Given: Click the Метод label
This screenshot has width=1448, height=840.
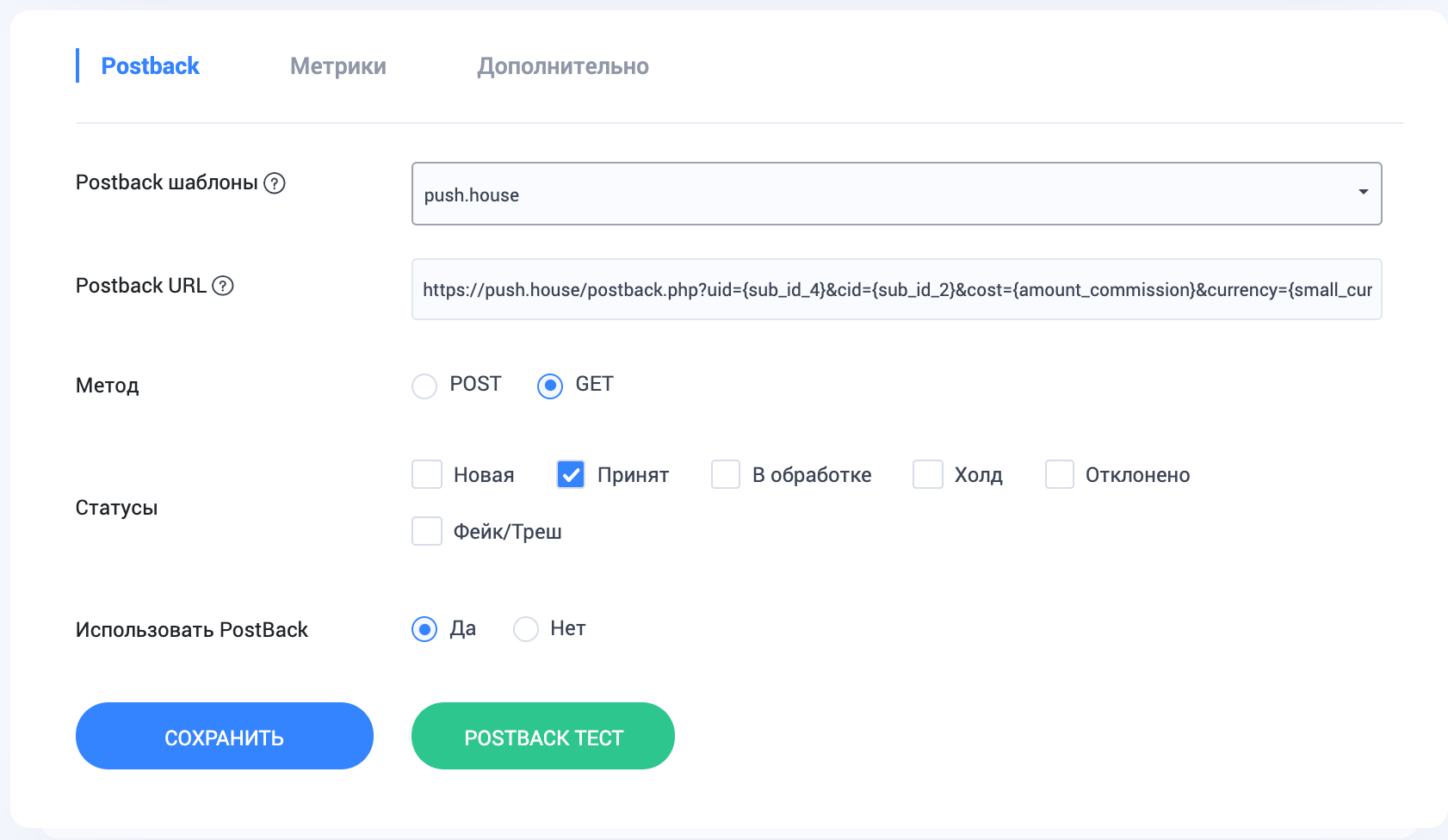Looking at the screenshot, I should click(x=108, y=386).
